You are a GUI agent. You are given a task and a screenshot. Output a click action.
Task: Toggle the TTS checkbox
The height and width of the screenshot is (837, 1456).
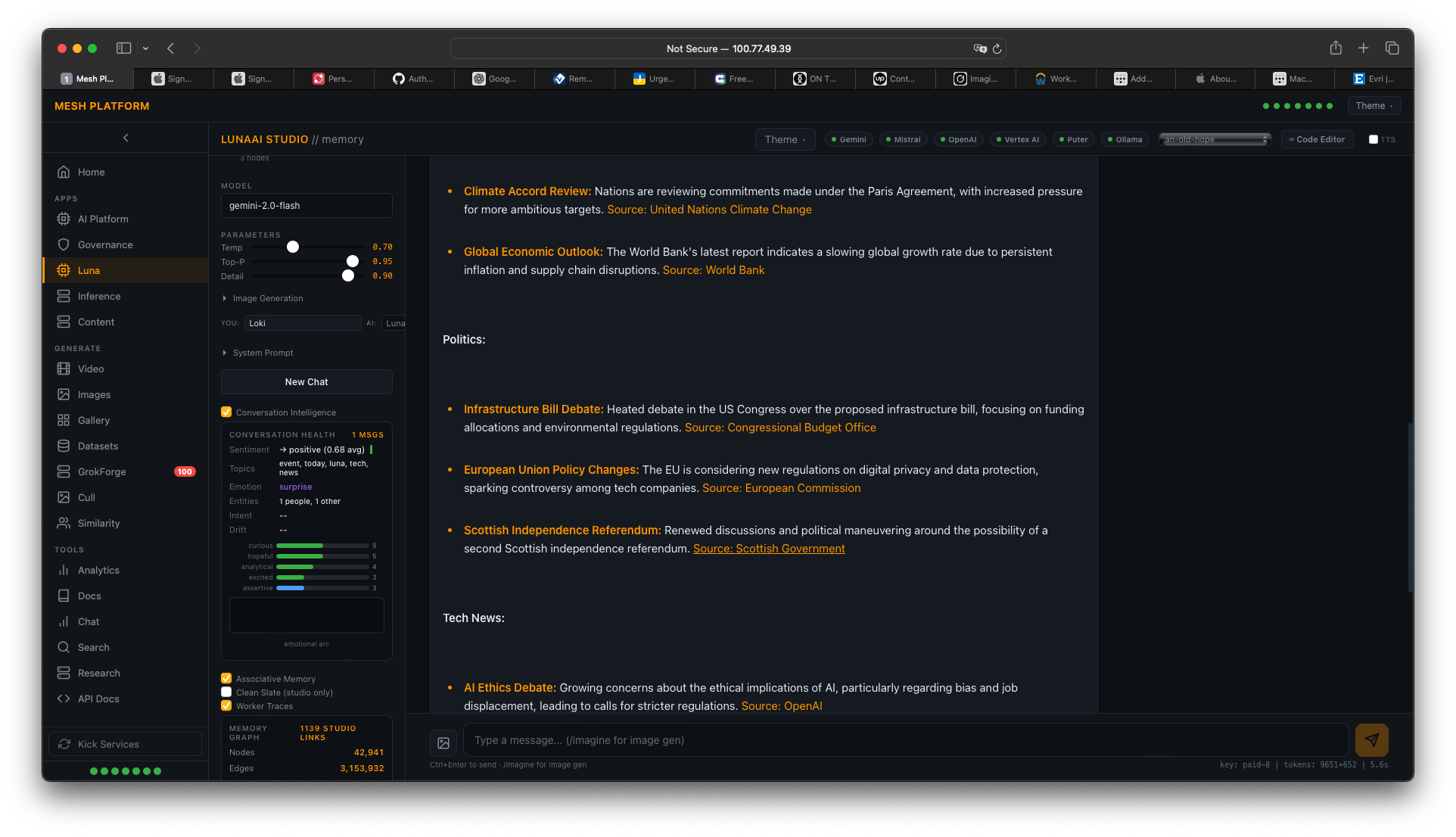(1372, 138)
